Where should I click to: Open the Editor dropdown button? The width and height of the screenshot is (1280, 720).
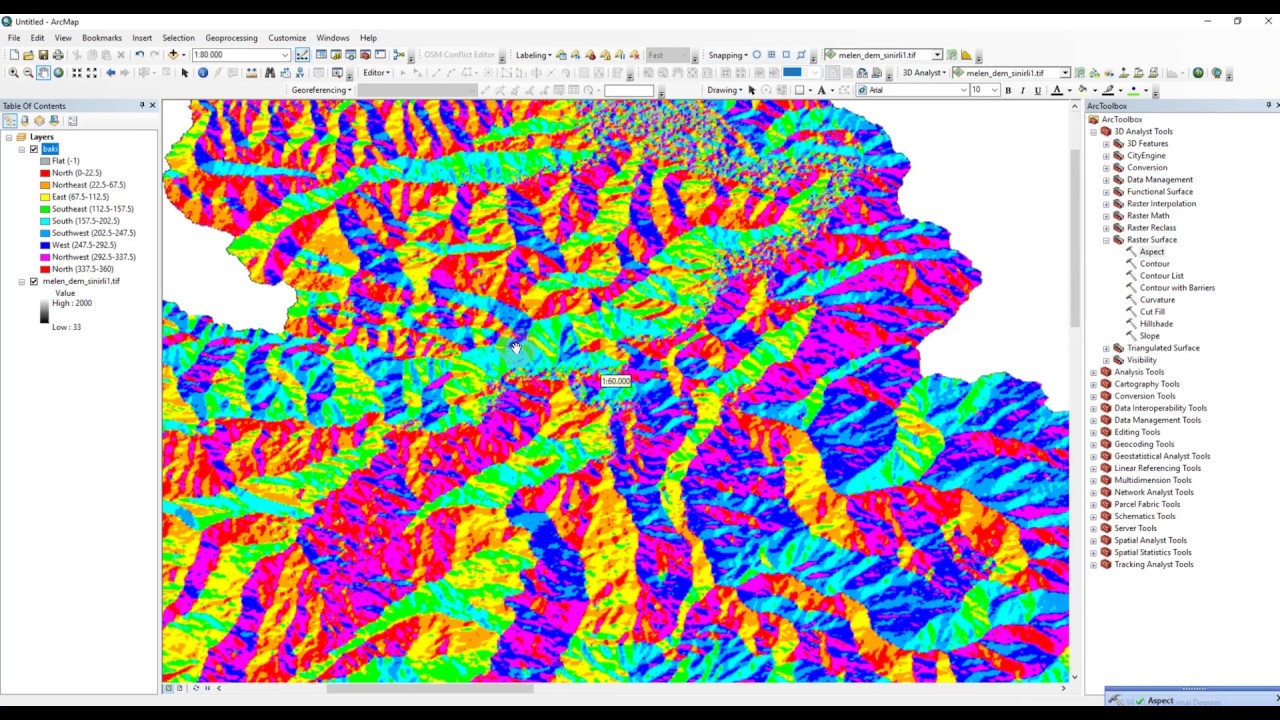[377, 73]
